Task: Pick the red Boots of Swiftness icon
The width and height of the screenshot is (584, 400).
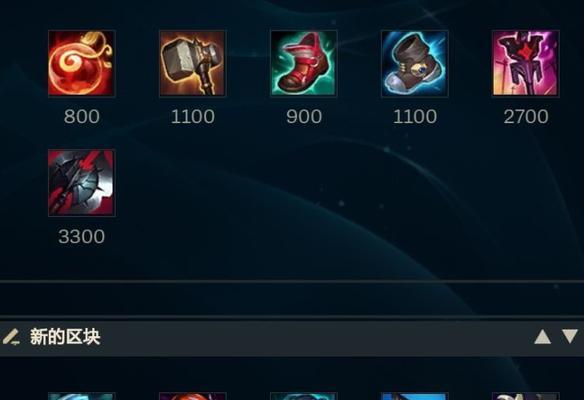Action: 304,63
